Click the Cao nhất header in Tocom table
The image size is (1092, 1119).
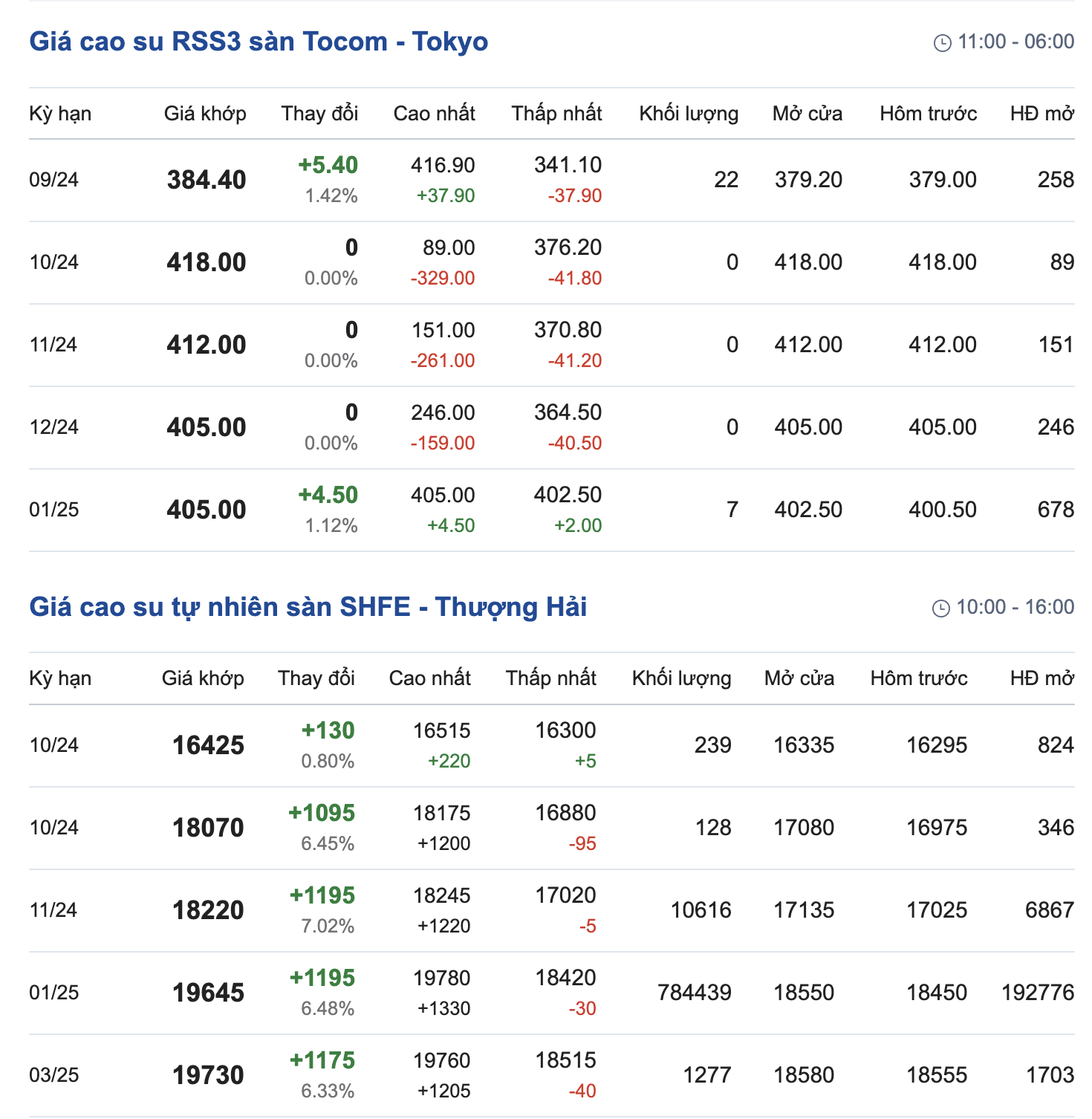tap(434, 114)
